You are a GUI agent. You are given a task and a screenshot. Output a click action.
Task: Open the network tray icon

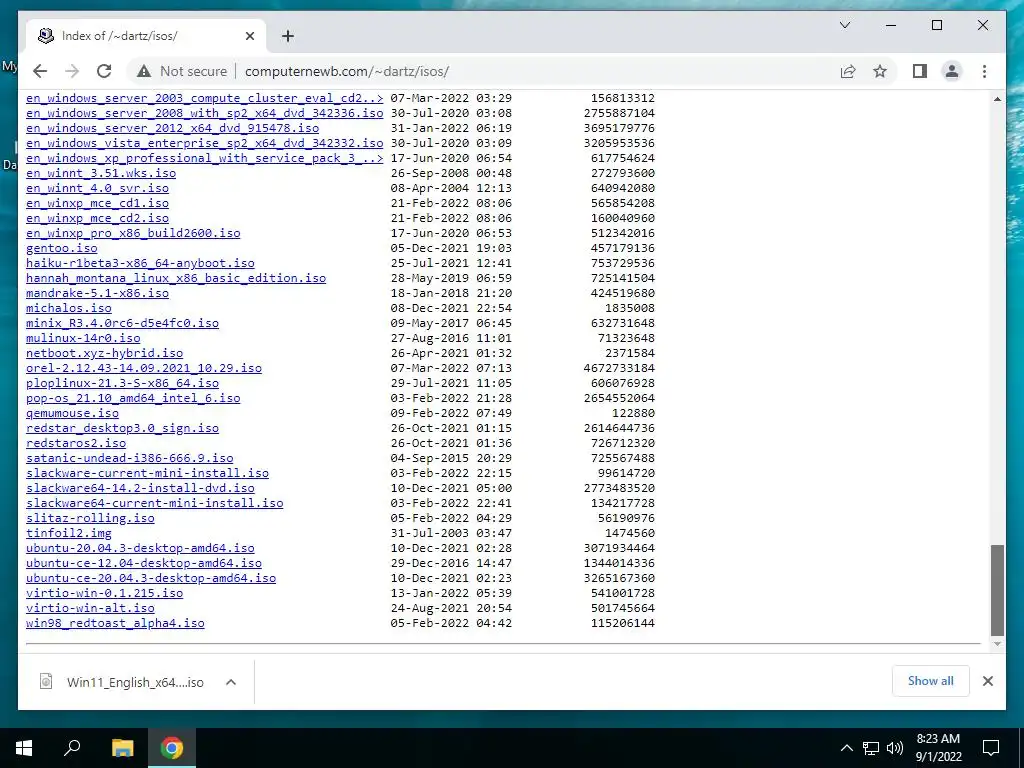[871, 748]
